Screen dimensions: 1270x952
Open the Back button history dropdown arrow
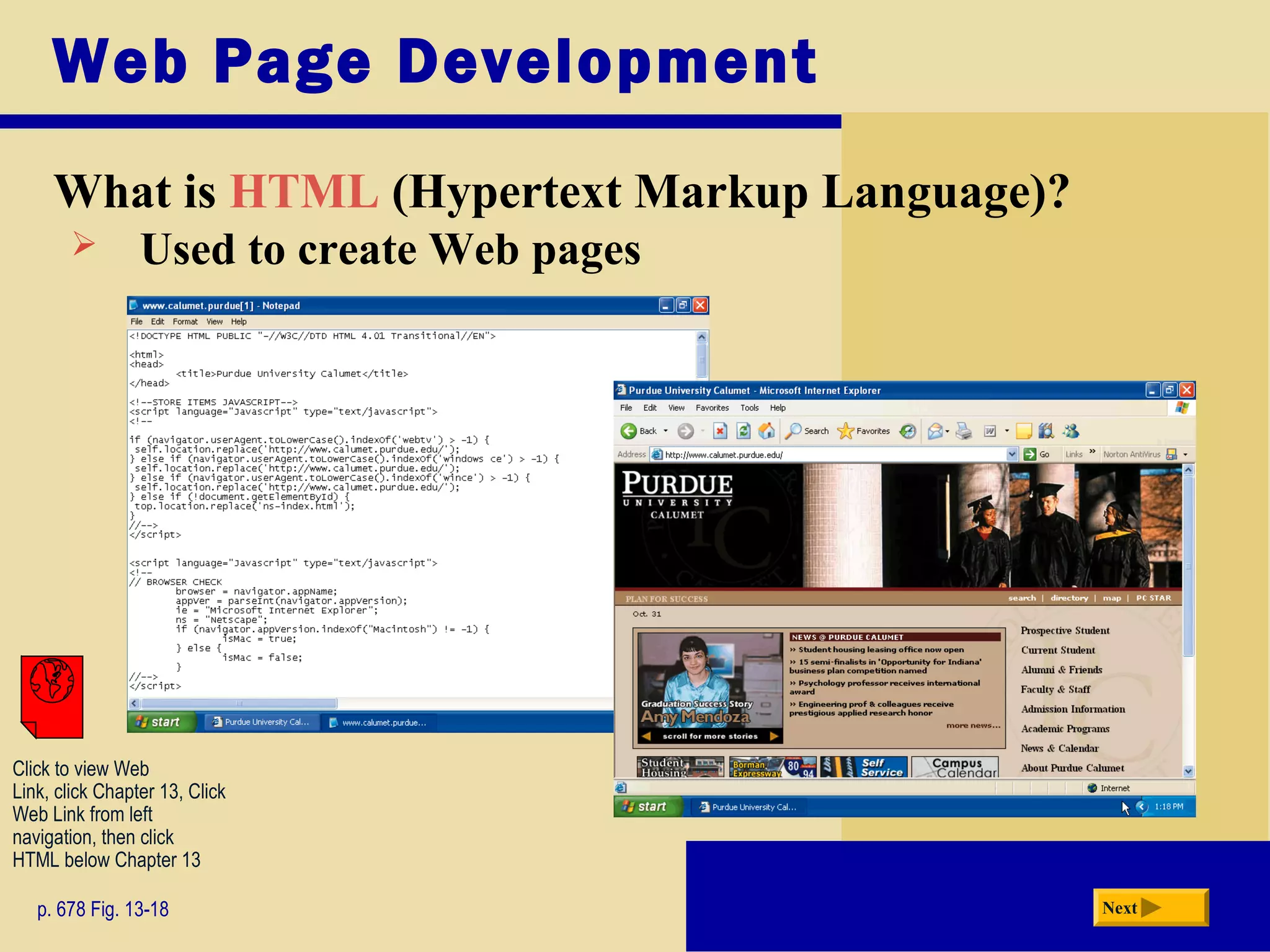click(x=665, y=431)
